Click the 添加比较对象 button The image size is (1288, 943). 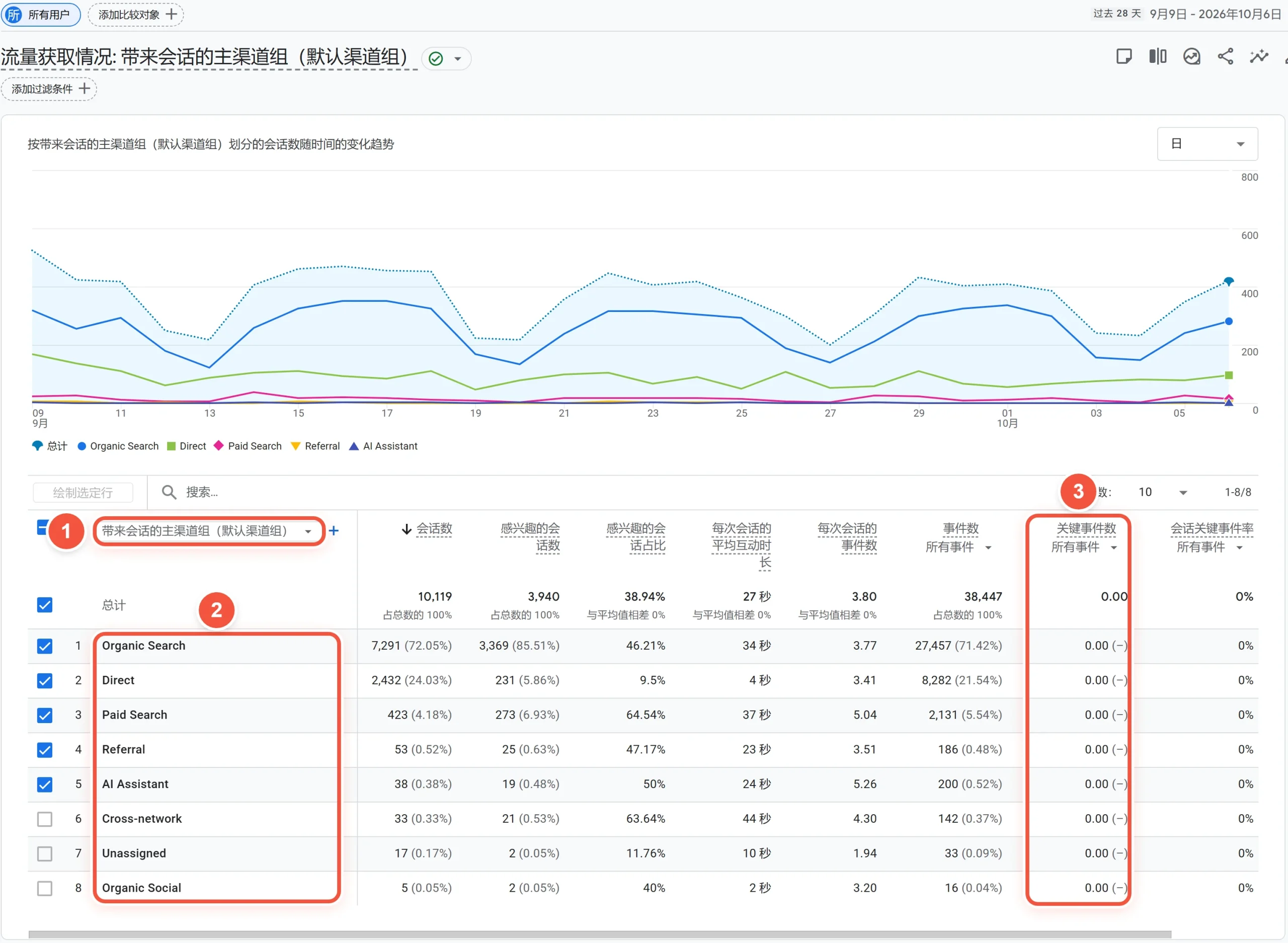click(x=136, y=14)
